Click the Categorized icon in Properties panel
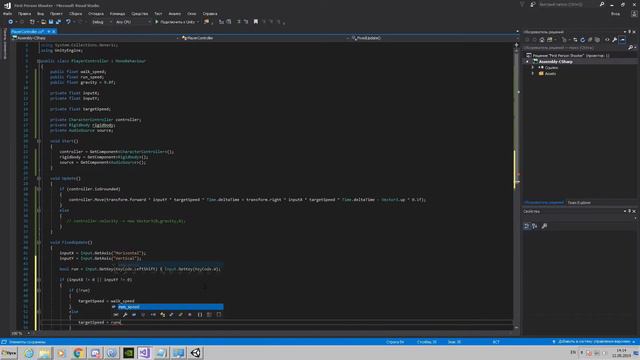 (527, 226)
